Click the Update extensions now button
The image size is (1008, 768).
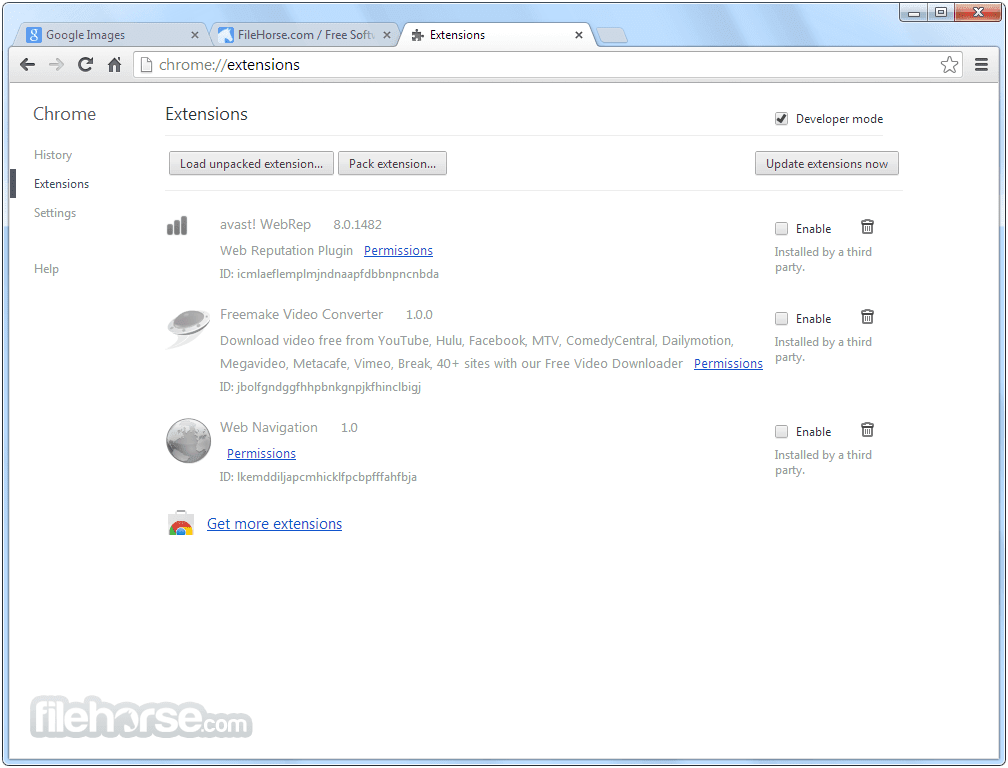point(826,163)
